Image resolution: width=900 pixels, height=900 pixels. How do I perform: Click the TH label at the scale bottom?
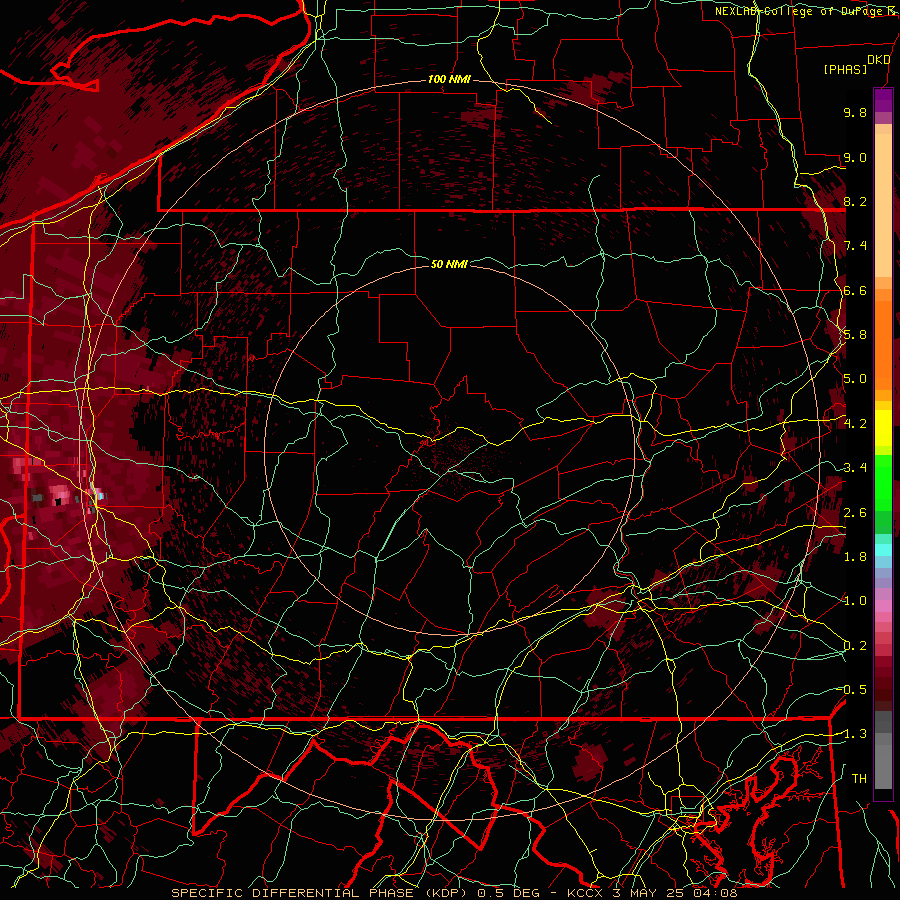click(859, 779)
